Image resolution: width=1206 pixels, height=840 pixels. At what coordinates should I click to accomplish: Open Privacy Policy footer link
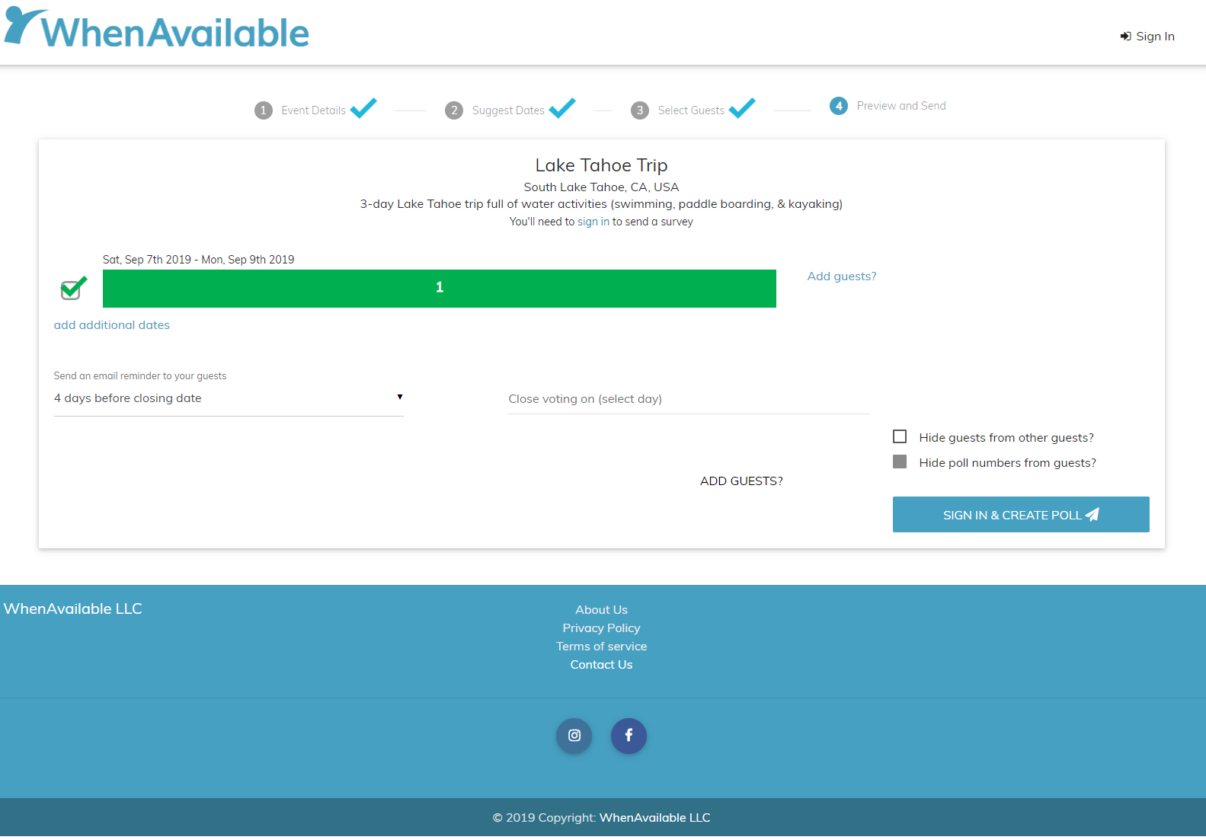pos(601,628)
